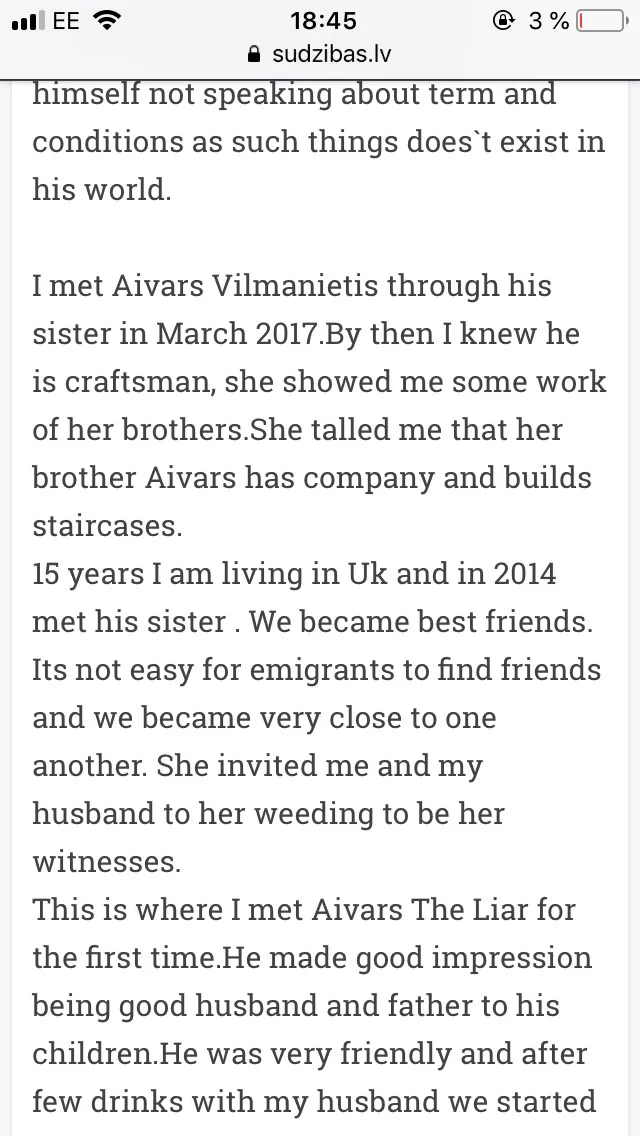Tap the word 'witnesses' in the article
The width and height of the screenshot is (640, 1136).
pos(102,861)
